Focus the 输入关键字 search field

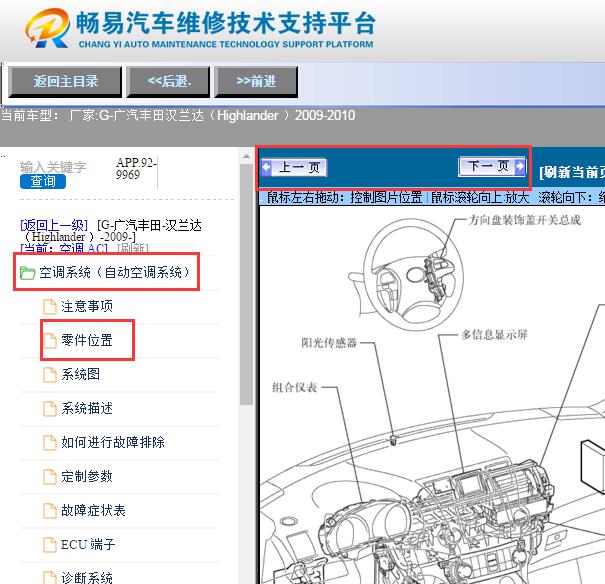[53, 167]
